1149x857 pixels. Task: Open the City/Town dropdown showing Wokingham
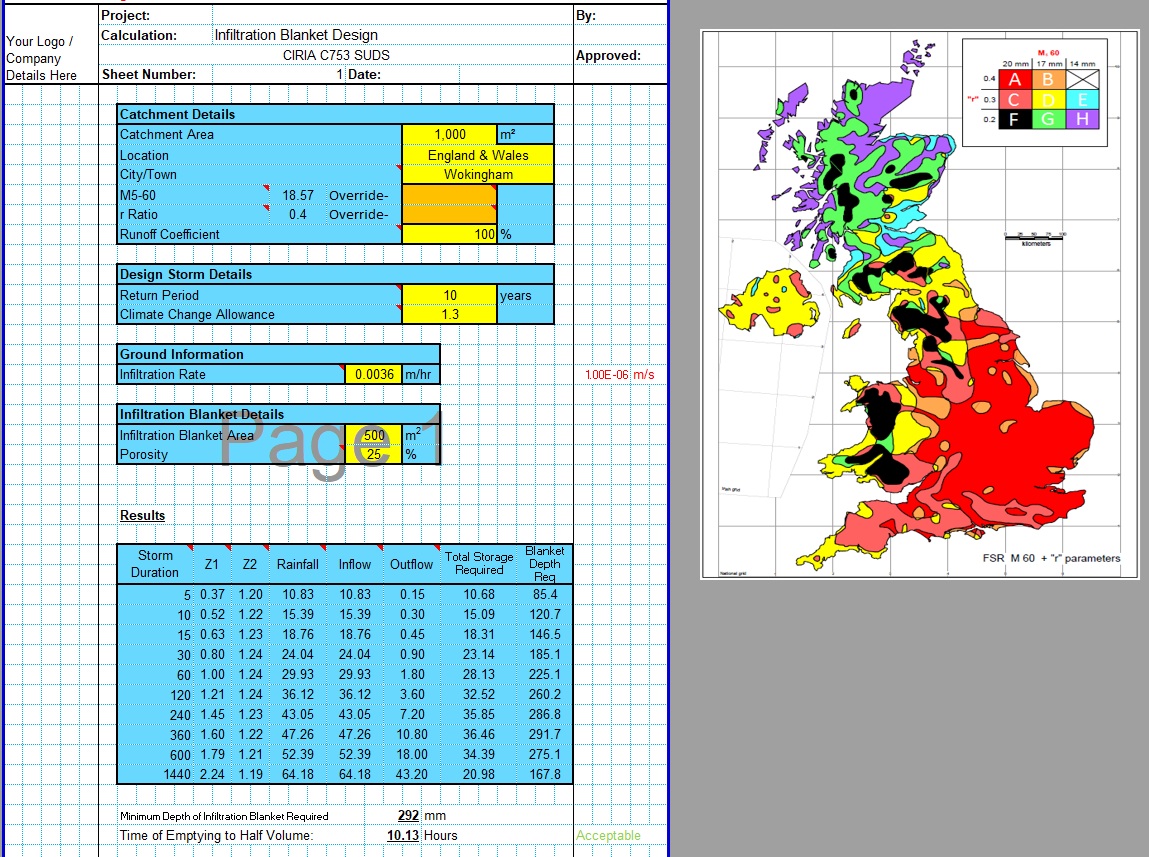tap(477, 174)
